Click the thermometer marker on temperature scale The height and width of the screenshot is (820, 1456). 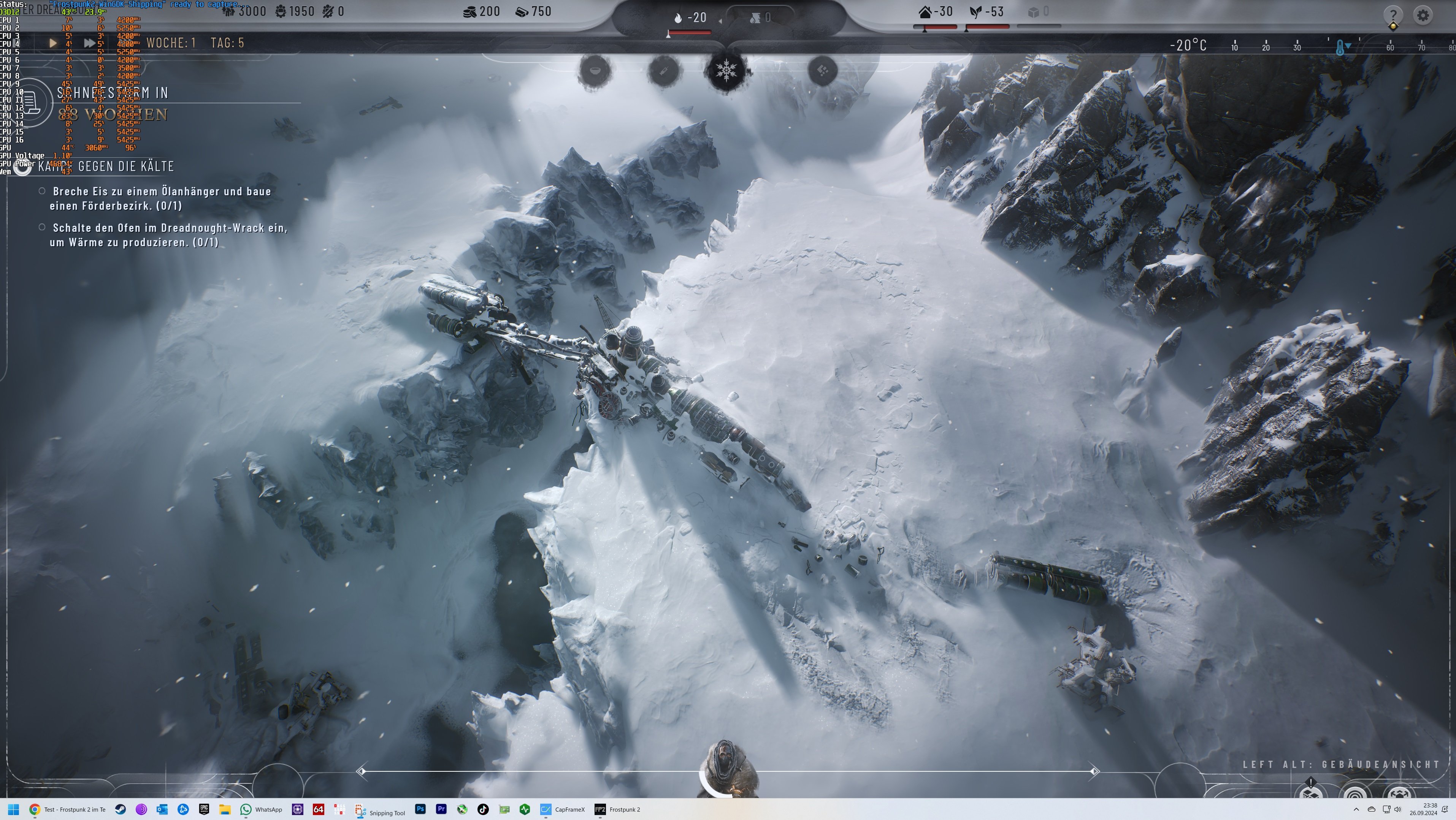tap(1340, 47)
